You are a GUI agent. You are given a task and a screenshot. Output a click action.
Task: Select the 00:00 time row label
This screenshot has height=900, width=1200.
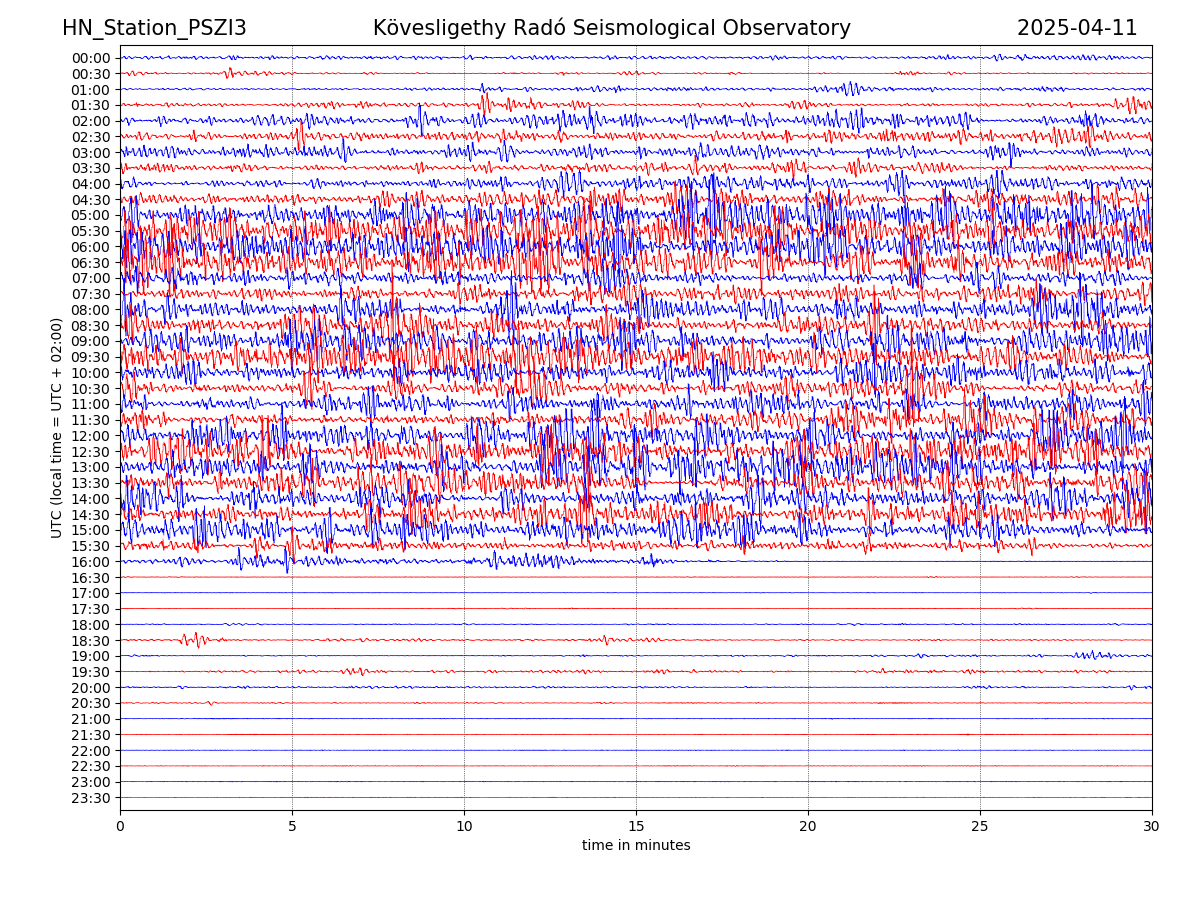tap(91, 58)
